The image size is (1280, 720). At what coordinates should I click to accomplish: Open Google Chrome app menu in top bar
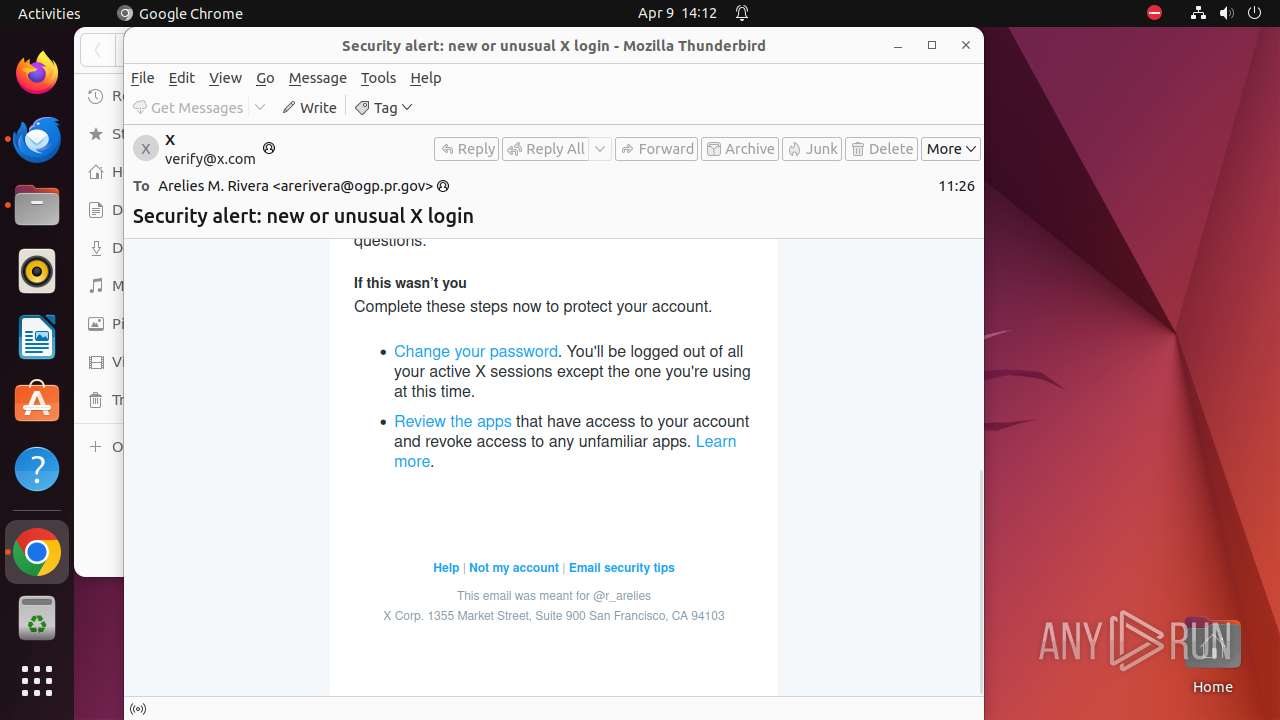[180, 13]
